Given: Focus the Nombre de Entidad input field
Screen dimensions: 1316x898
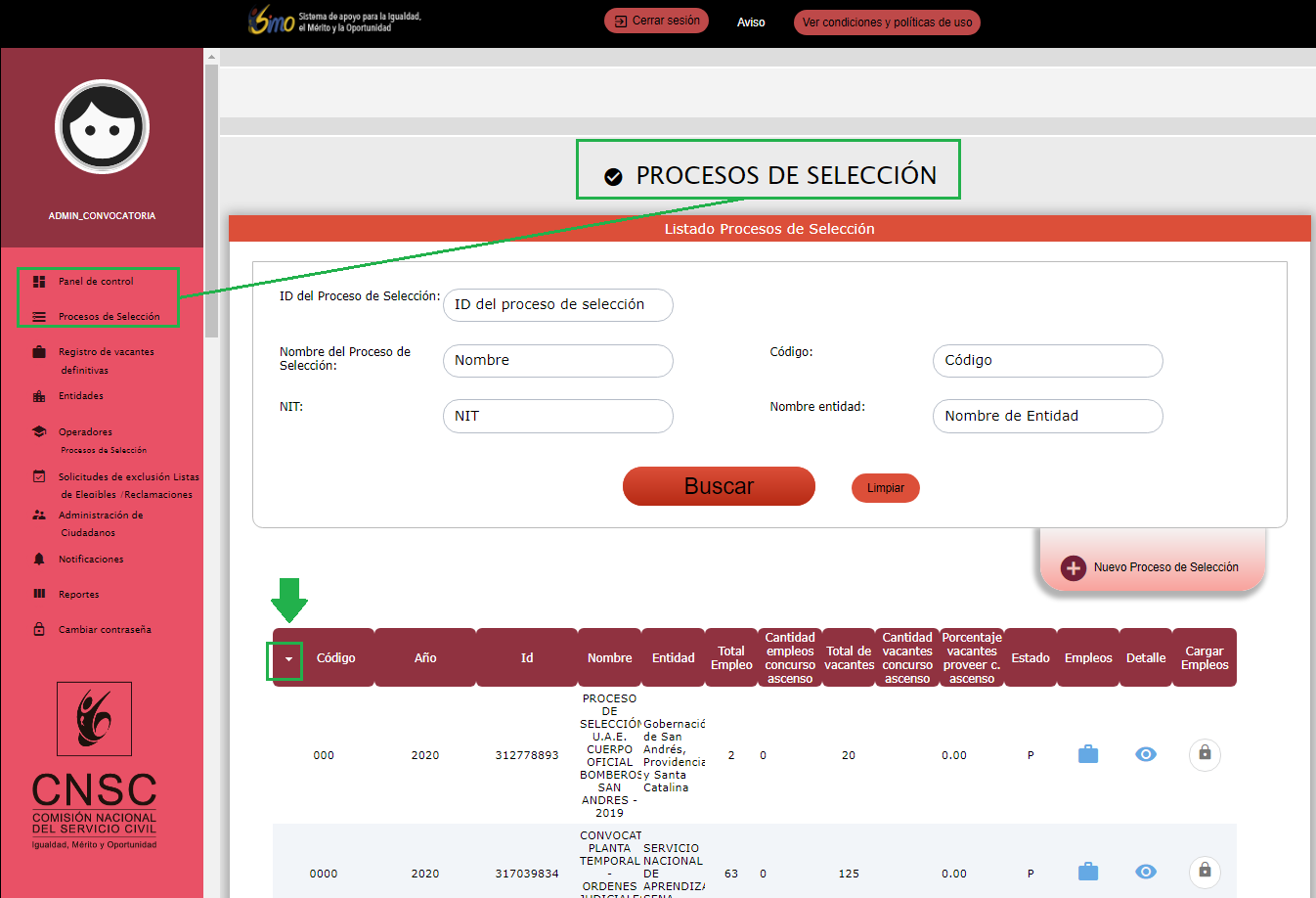Looking at the screenshot, I should pyautogui.click(x=1047, y=416).
